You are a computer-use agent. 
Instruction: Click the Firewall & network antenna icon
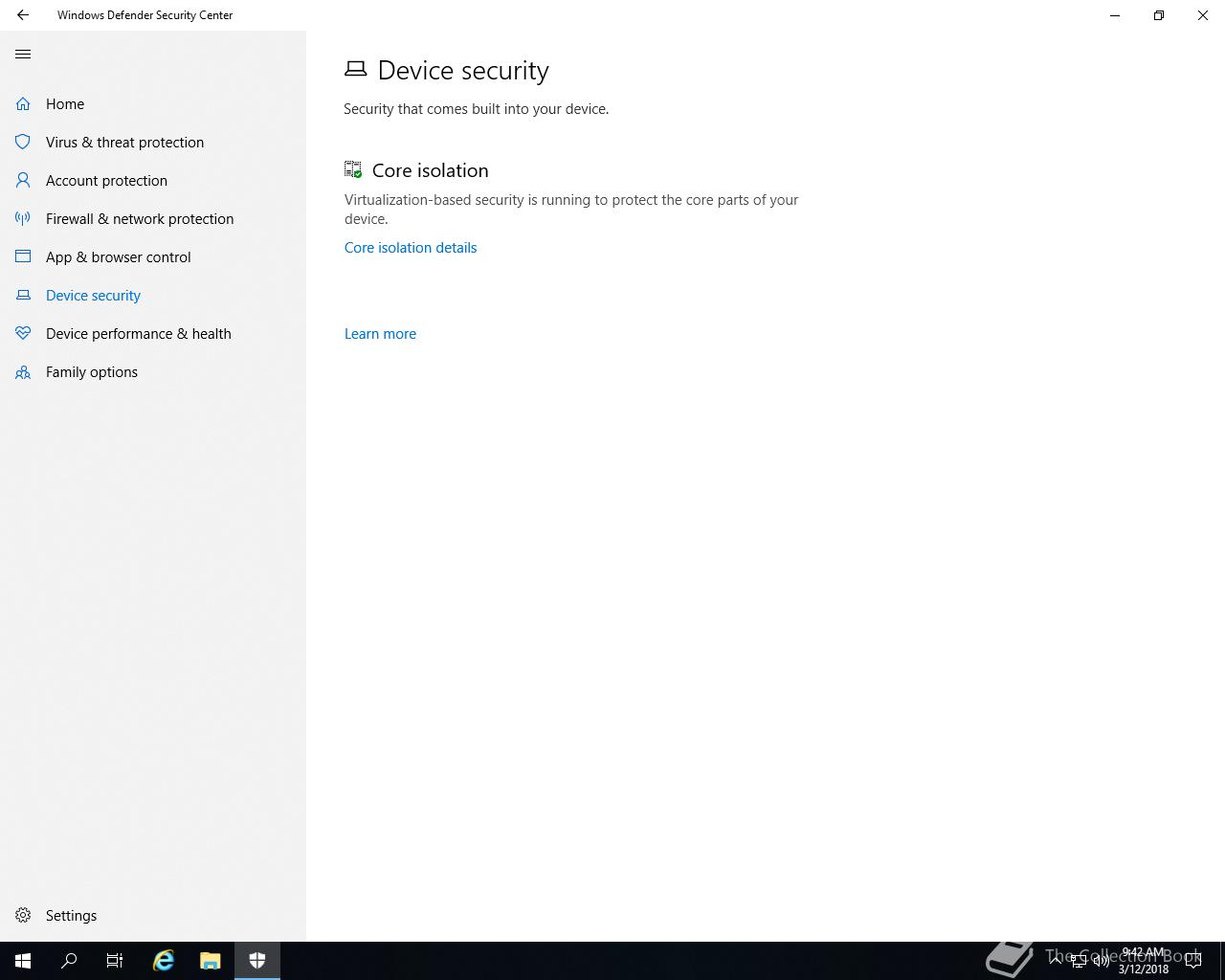click(23, 218)
